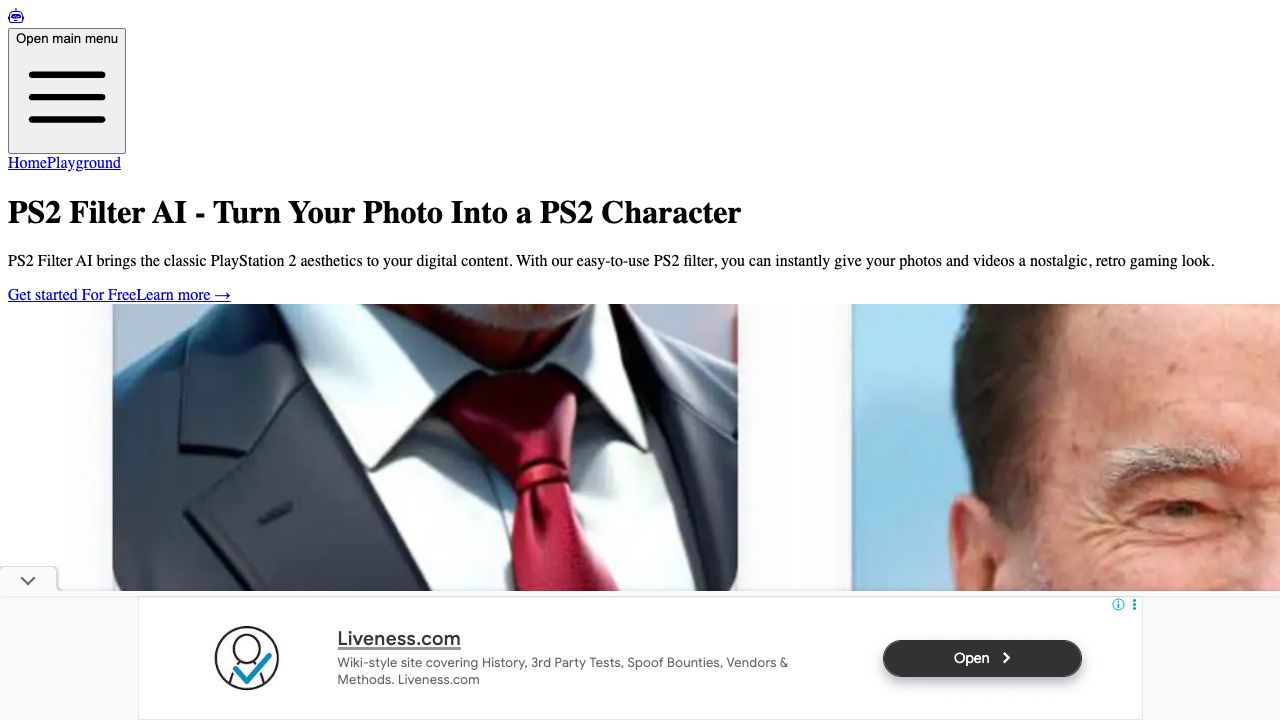1280x720 pixels.
Task: Open the ad options three-dot icon
Action: [1134, 605]
